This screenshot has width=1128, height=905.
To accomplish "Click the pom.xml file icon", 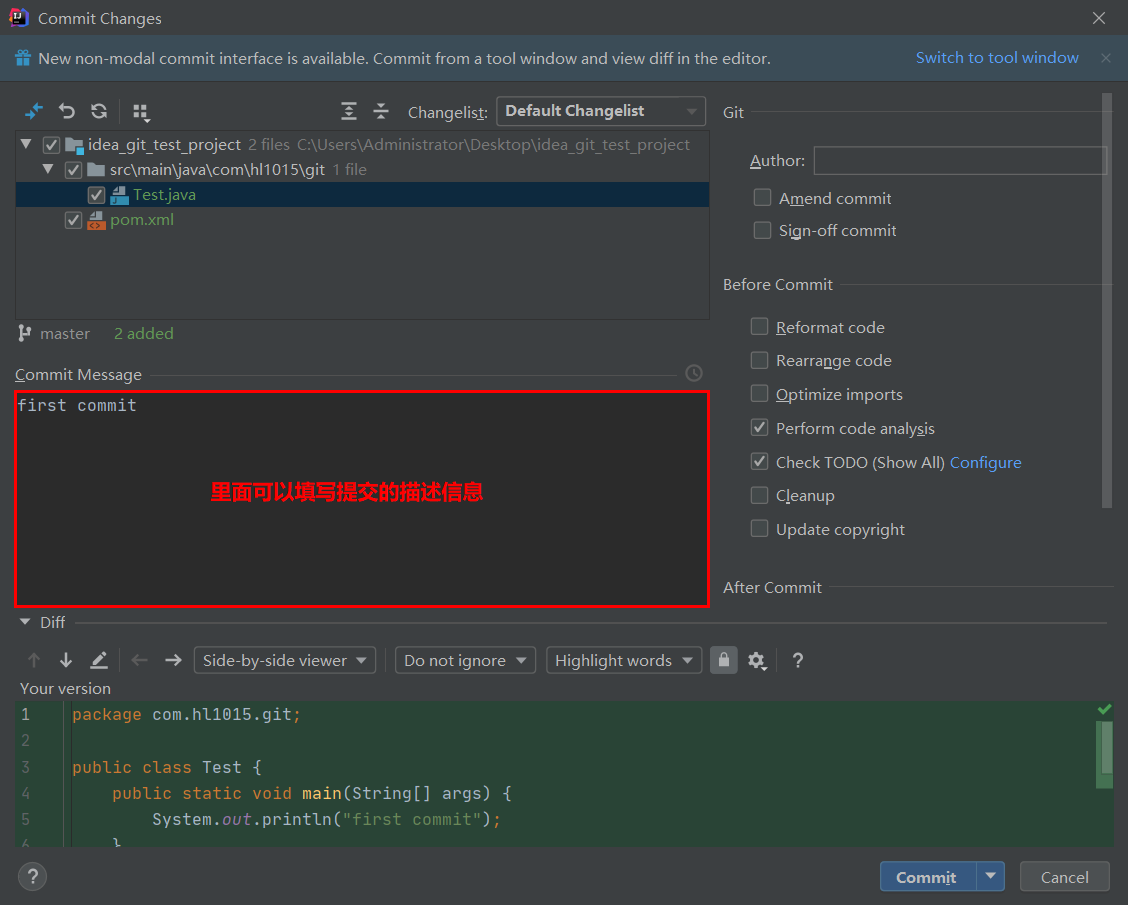I will point(96,220).
